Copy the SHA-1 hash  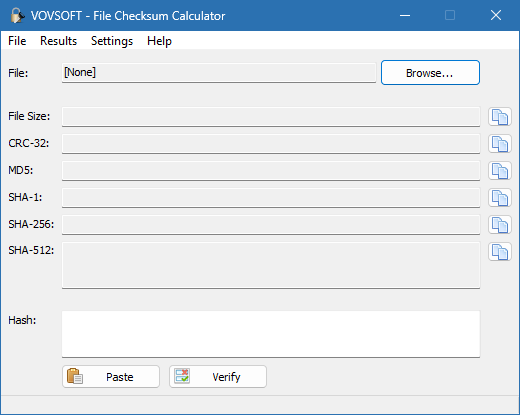click(x=500, y=198)
